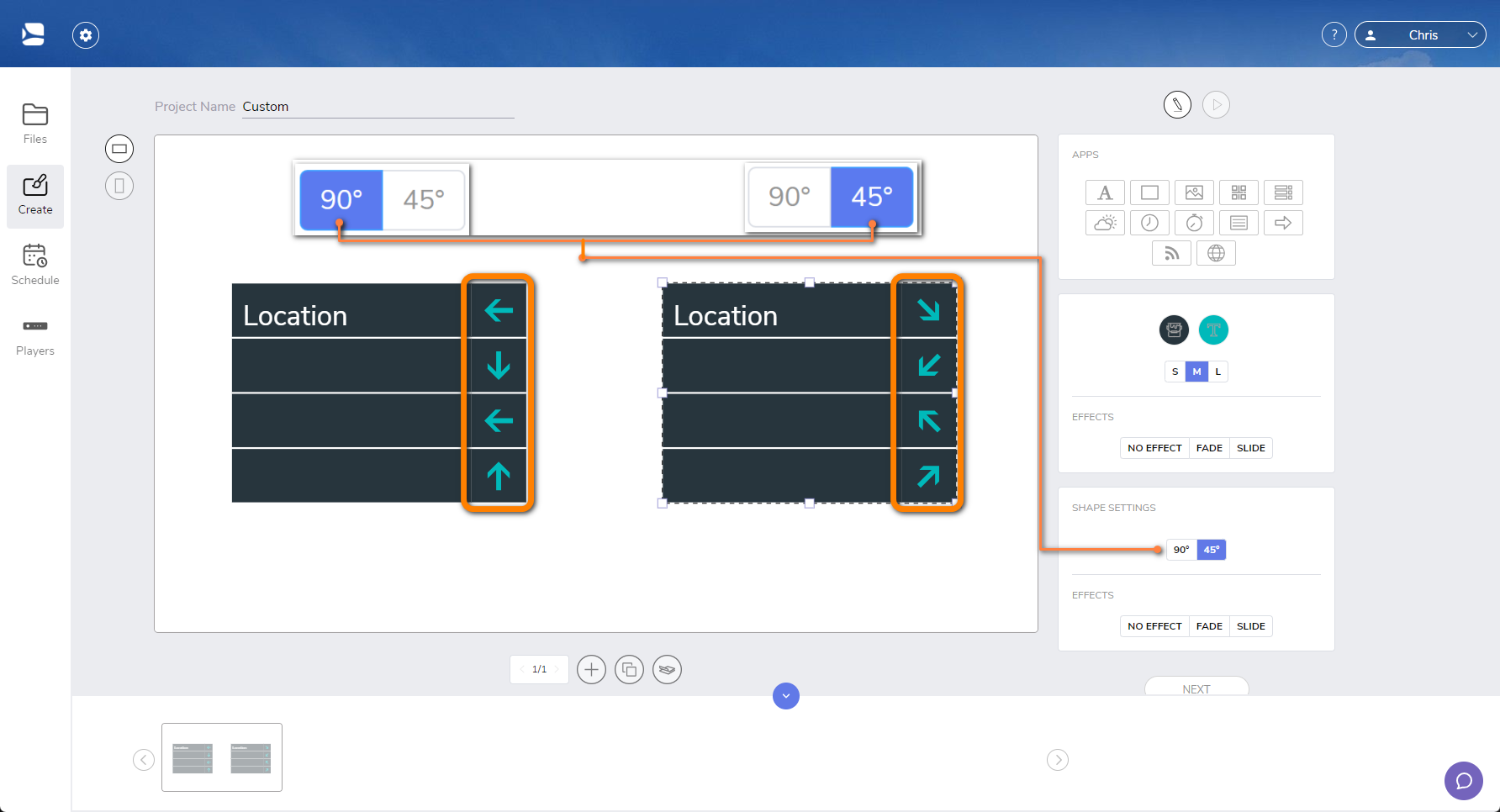The height and width of the screenshot is (812, 1500).
Task: Go to the Schedule section
Action: point(34,263)
